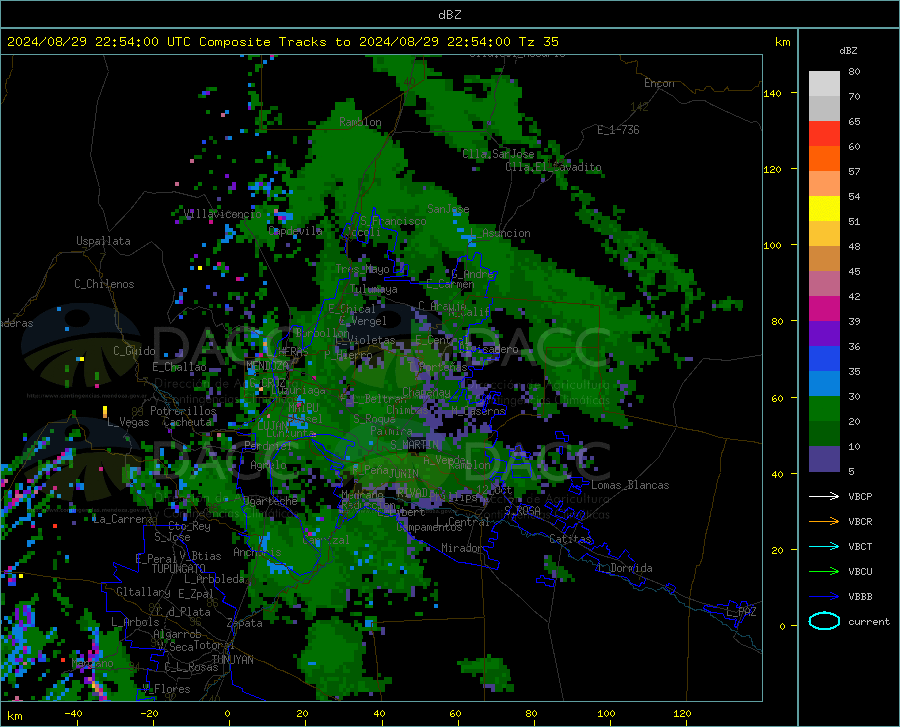Viewport: 900px width, 727px height.
Task: Click the Clla.El_Savadito map label
Action: coord(553,167)
